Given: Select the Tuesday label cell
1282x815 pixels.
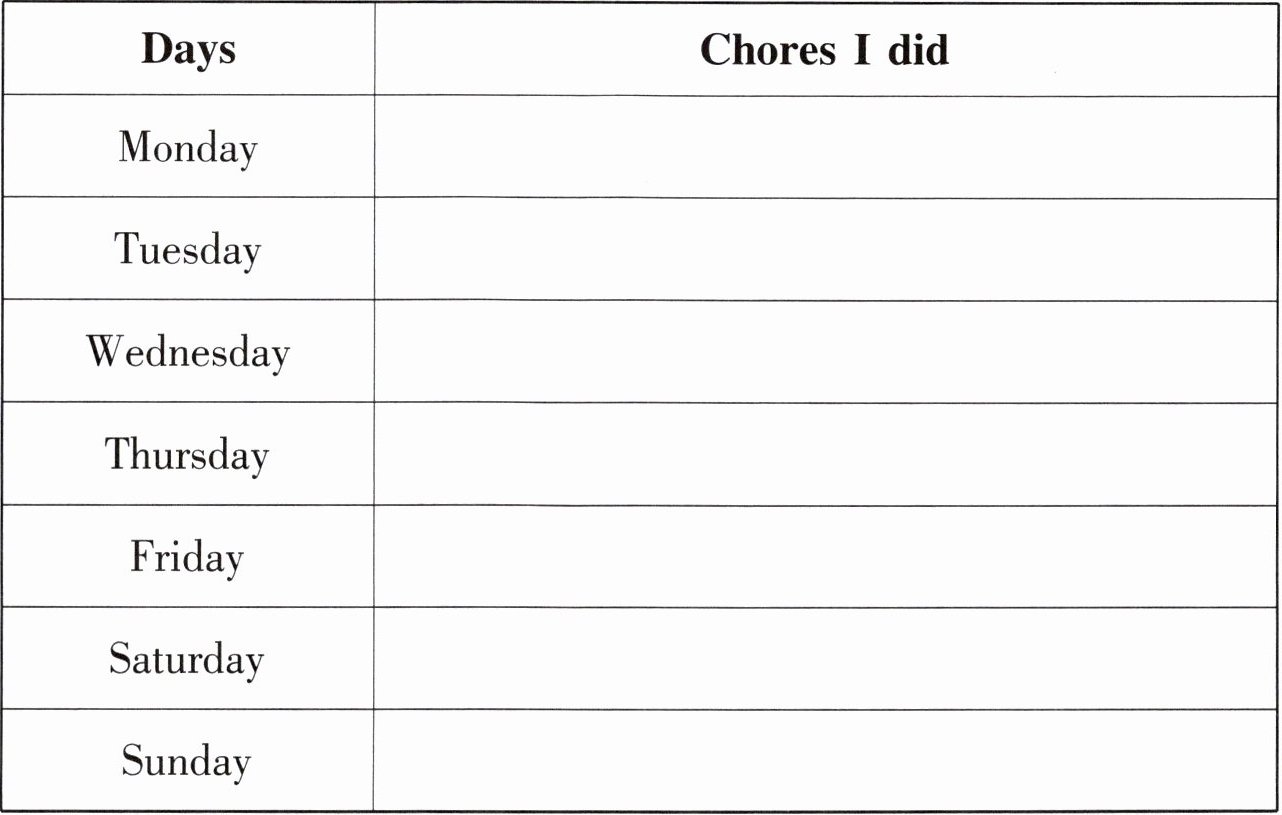Looking at the screenshot, I should [x=188, y=249].
